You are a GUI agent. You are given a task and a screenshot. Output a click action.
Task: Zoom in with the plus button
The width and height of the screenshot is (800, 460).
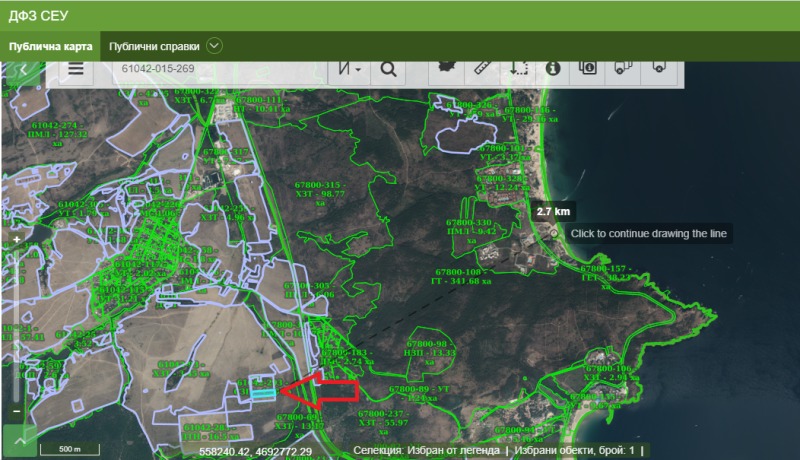coord(17,241)
